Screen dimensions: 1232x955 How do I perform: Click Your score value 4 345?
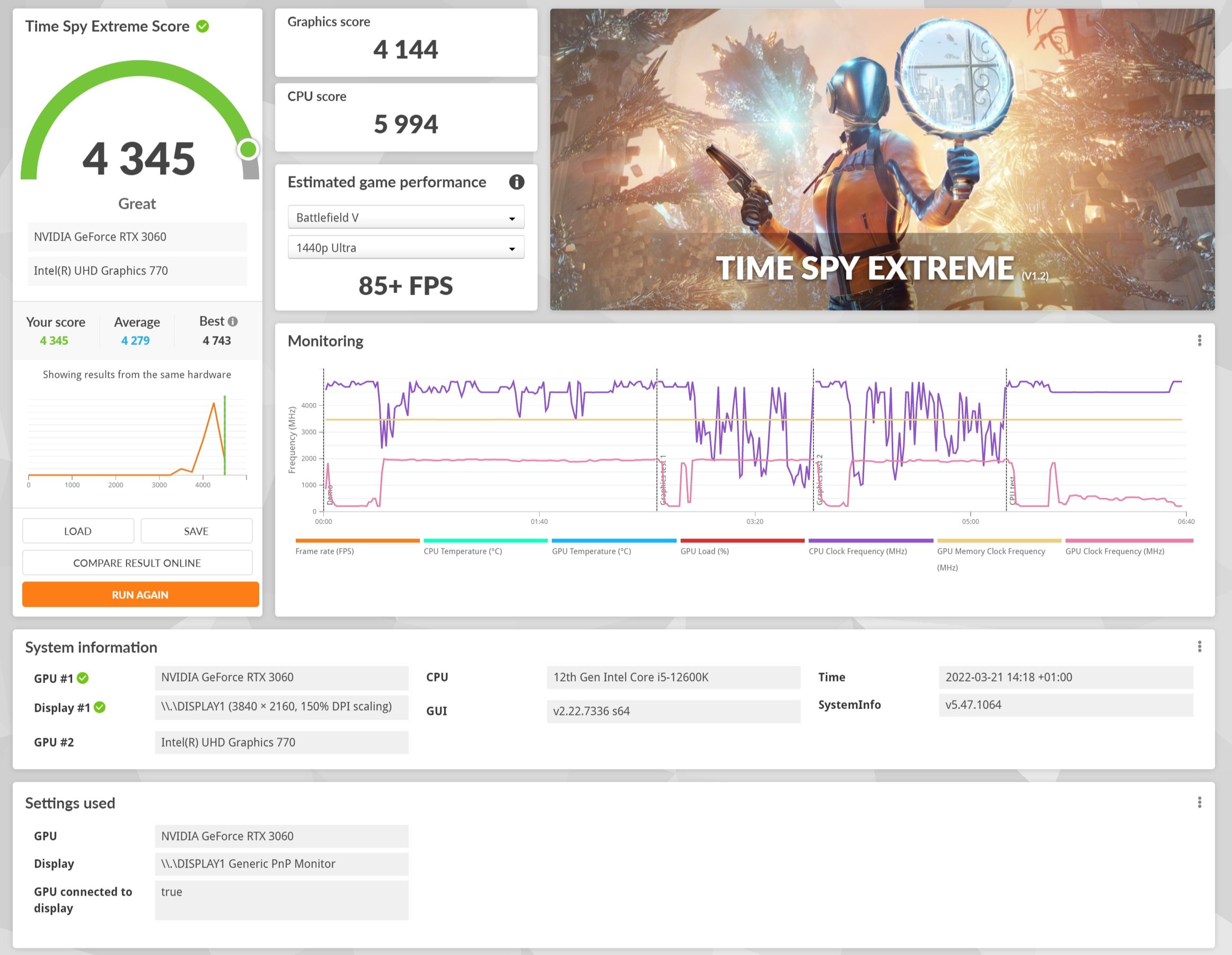tap(54, 340)
